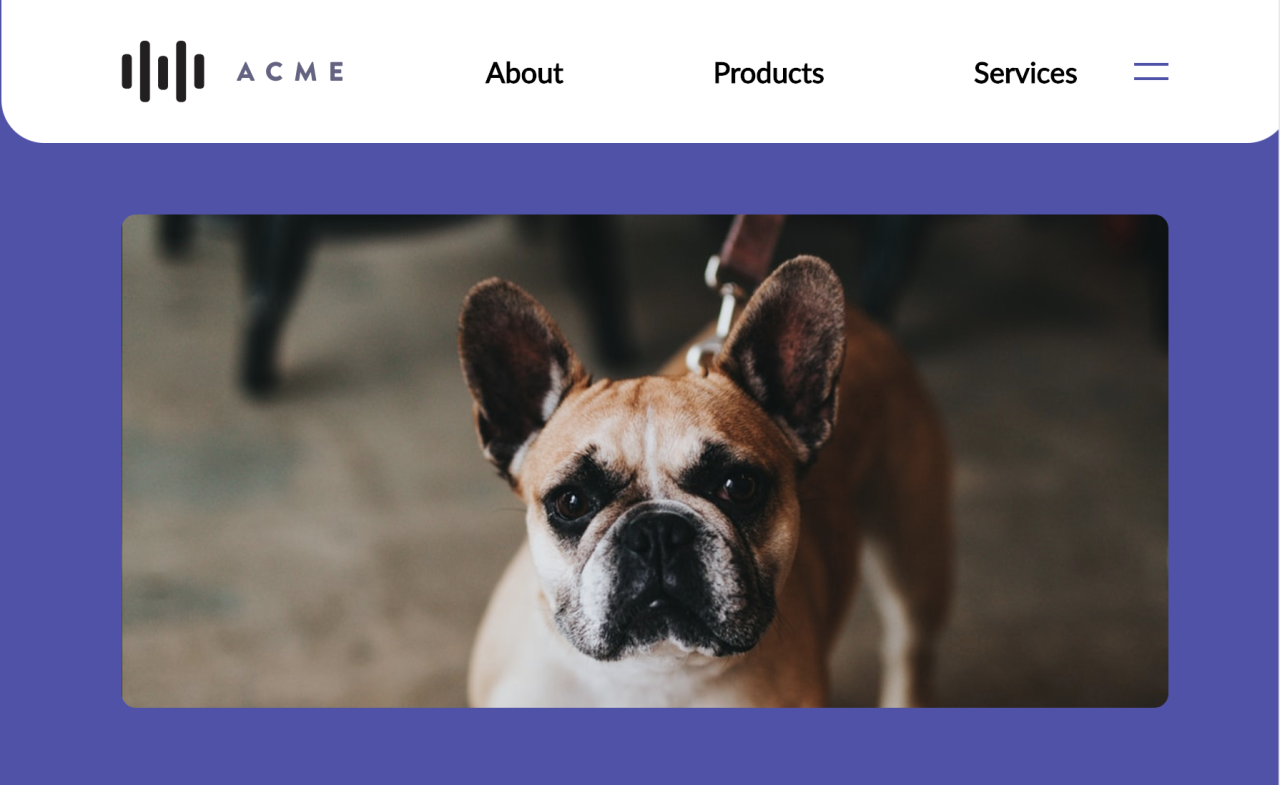Open the hamburger menu icon
Viewport: 1280px width, 785px height.
click(1151, 72)
